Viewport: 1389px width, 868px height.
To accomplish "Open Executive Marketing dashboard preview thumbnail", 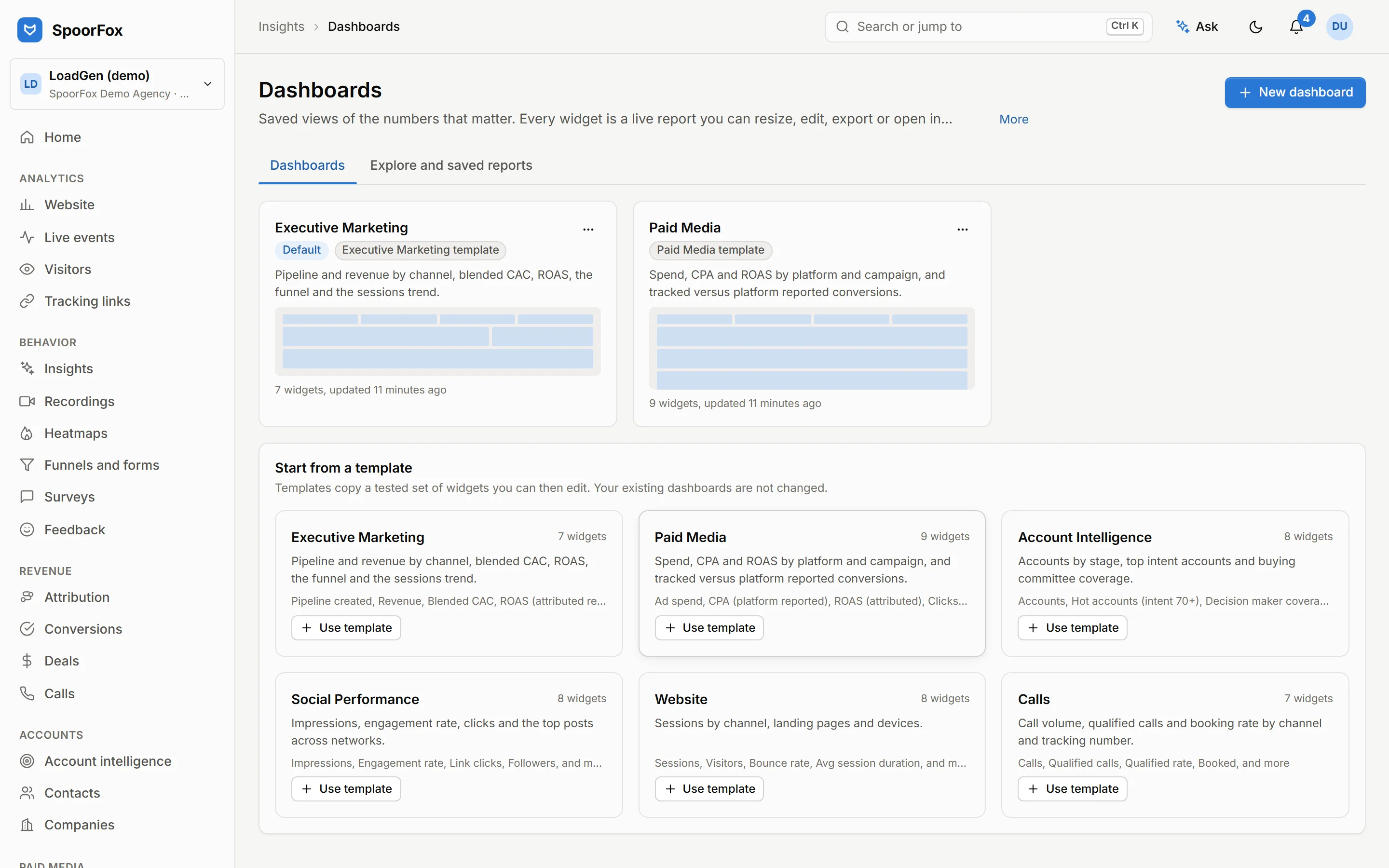I will (437, 341).
